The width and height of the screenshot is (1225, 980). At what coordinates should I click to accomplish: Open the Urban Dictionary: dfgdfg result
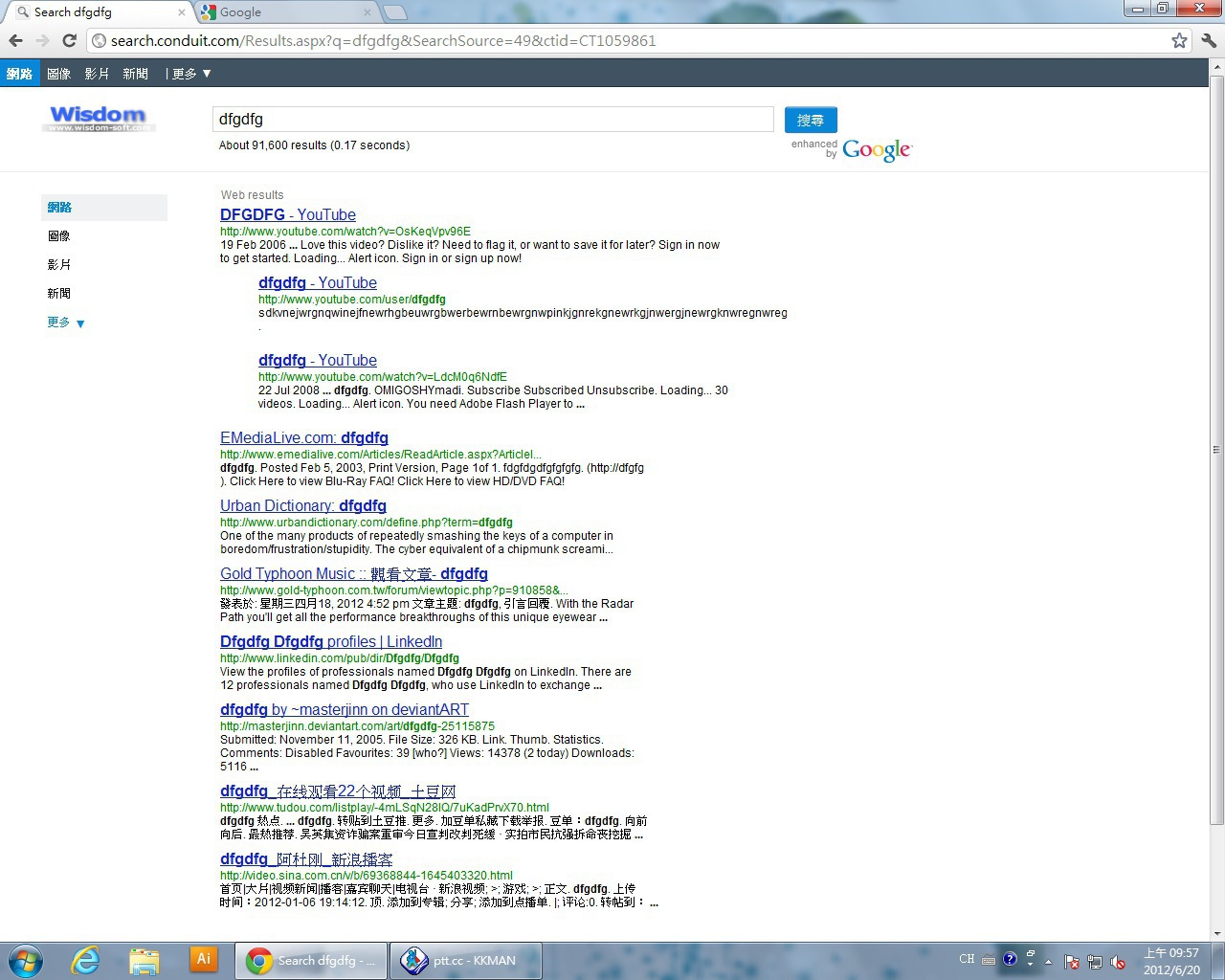tap(303, 506)
